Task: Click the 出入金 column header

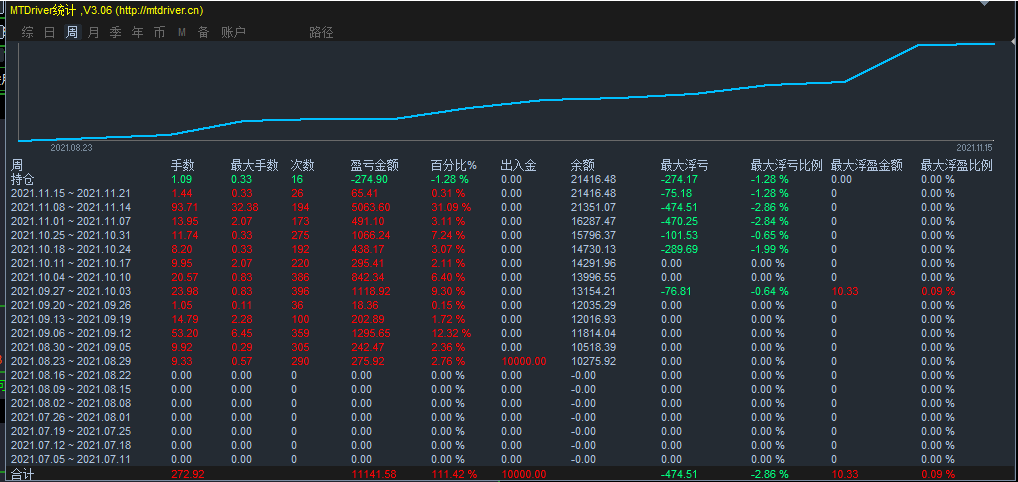Action: [519, 166]
